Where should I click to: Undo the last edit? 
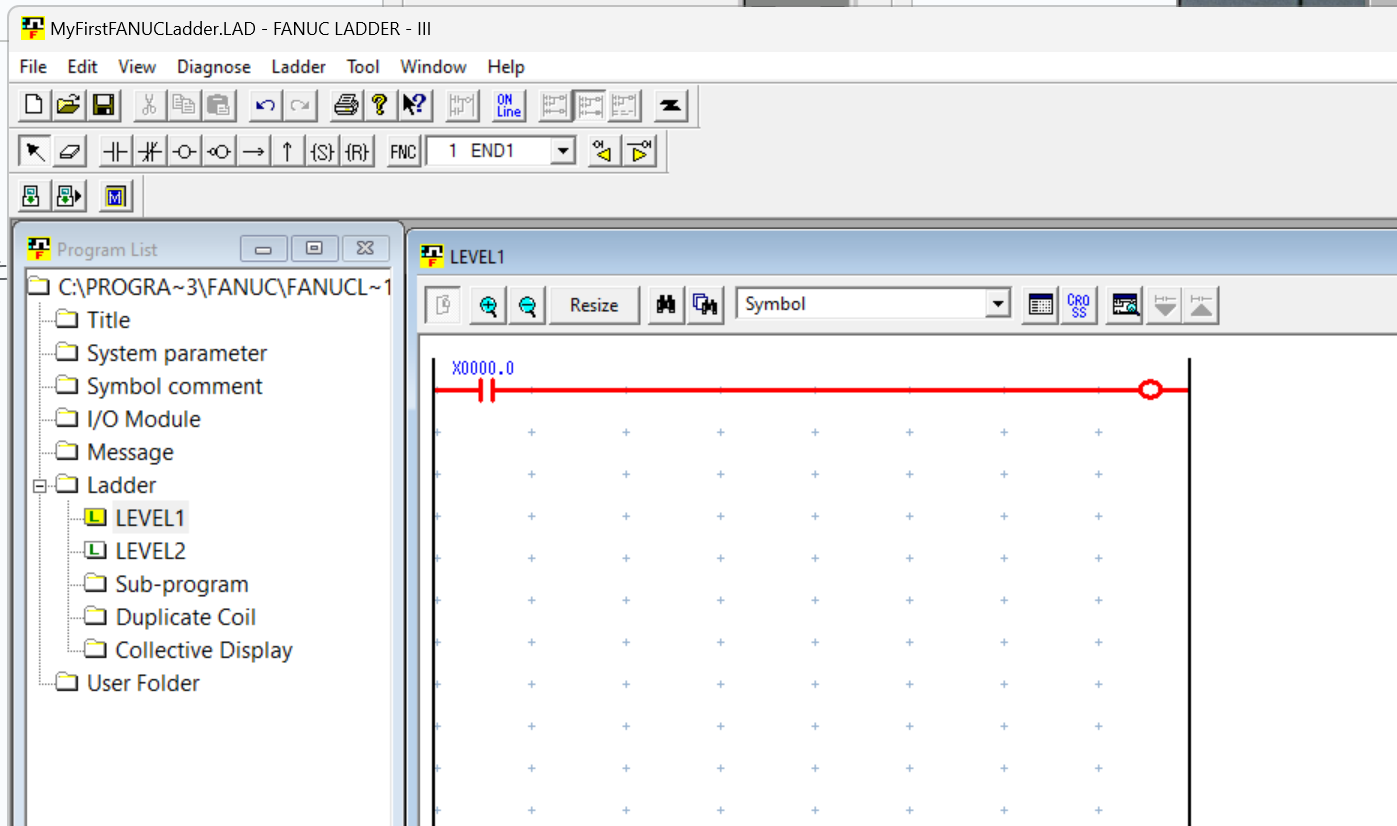265,104
